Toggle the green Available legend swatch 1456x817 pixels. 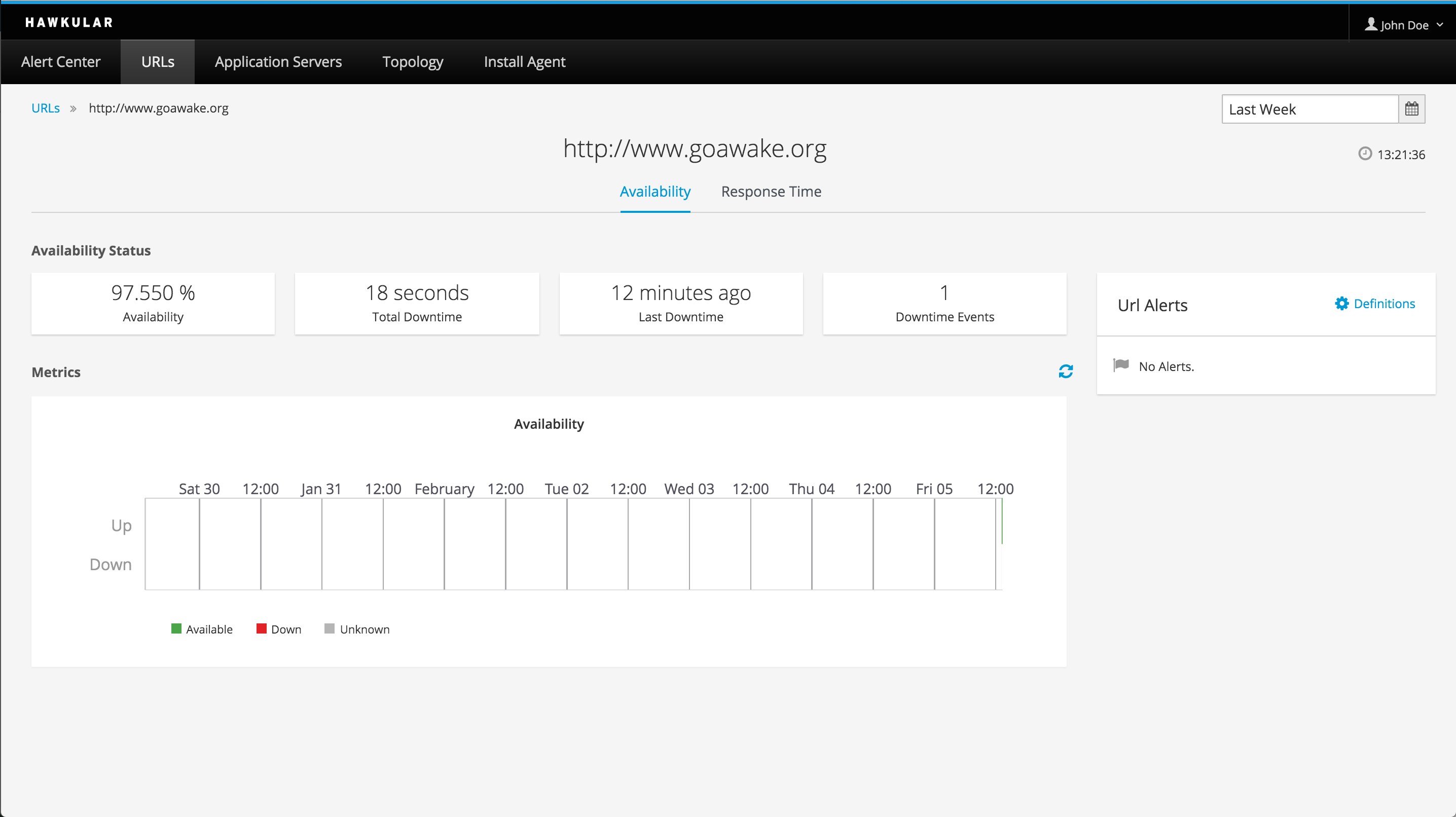176,629
